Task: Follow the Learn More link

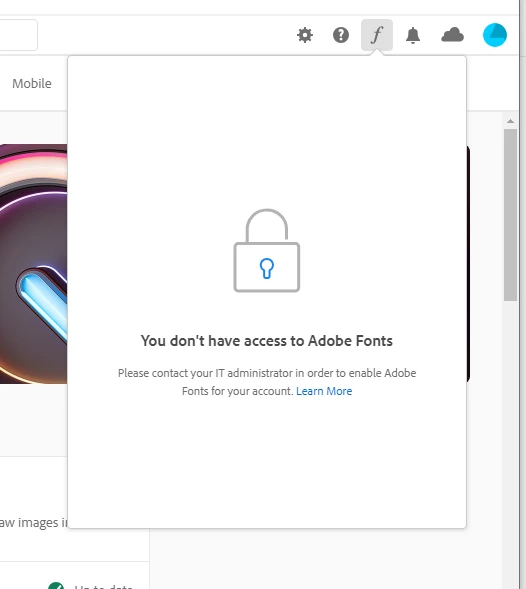Action: (324, 391)
